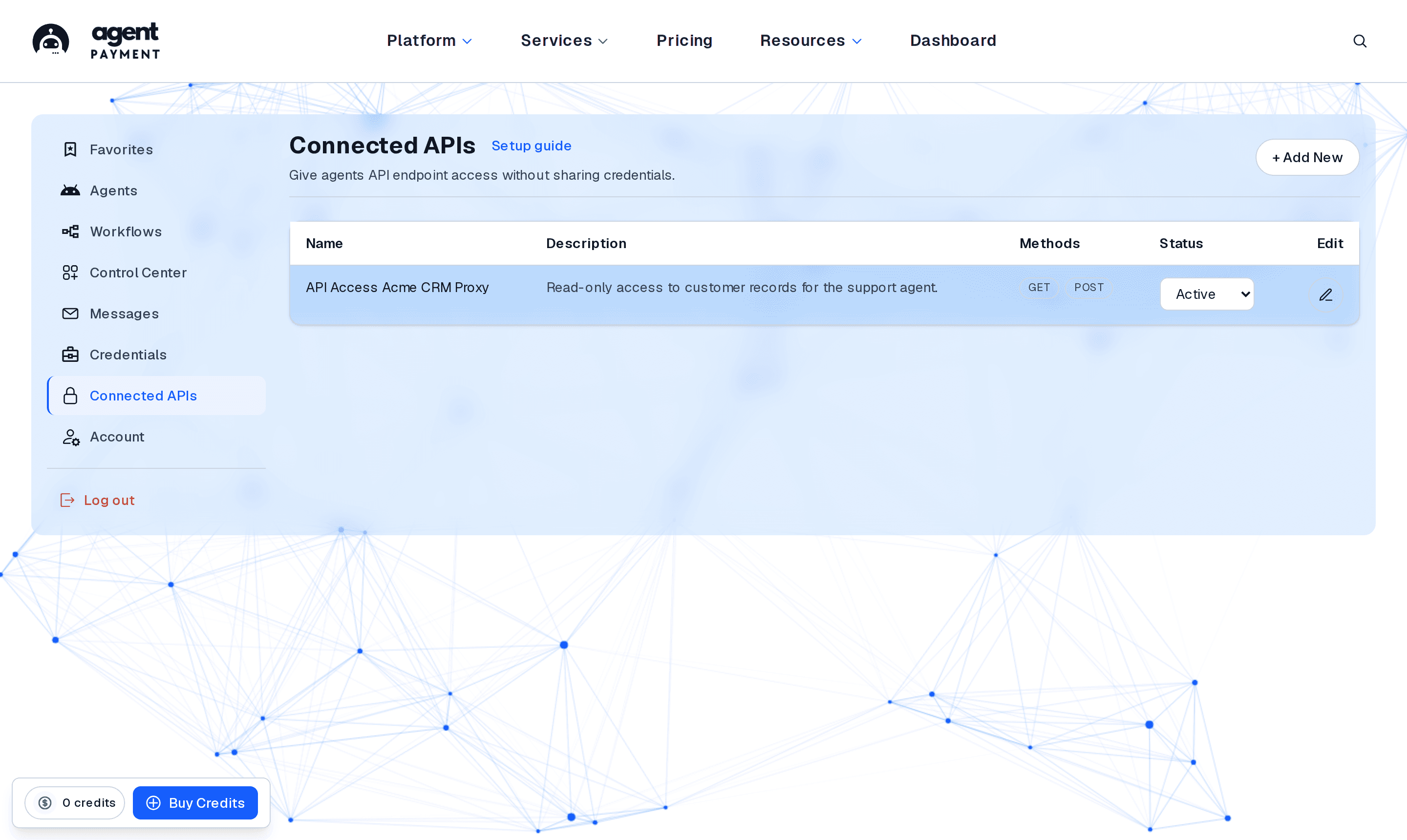The image size is (1407, 840).
Task: Click the Read-only access description text
Action: coord(742,288)
